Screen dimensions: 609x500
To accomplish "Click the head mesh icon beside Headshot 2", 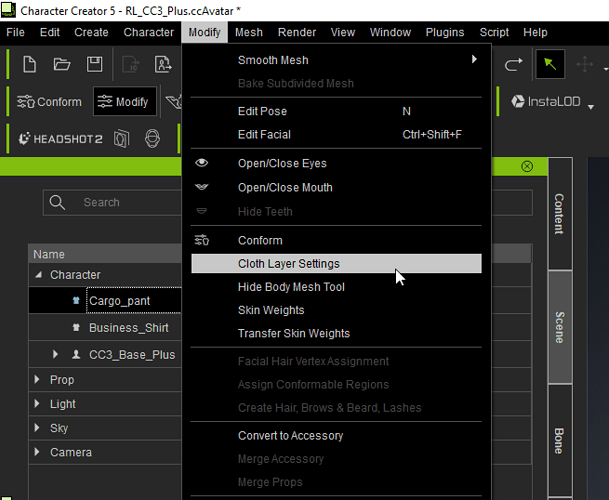I will (152, 139).
